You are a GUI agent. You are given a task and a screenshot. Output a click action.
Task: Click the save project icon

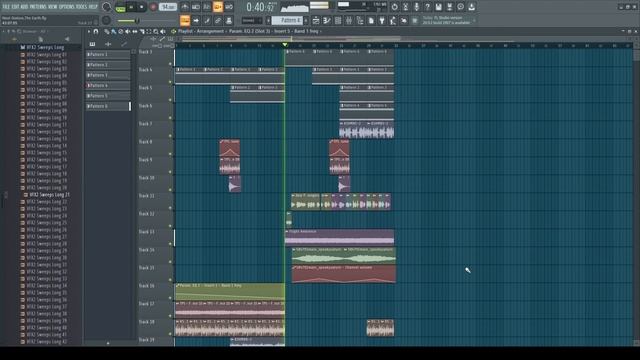click(438, 7)
